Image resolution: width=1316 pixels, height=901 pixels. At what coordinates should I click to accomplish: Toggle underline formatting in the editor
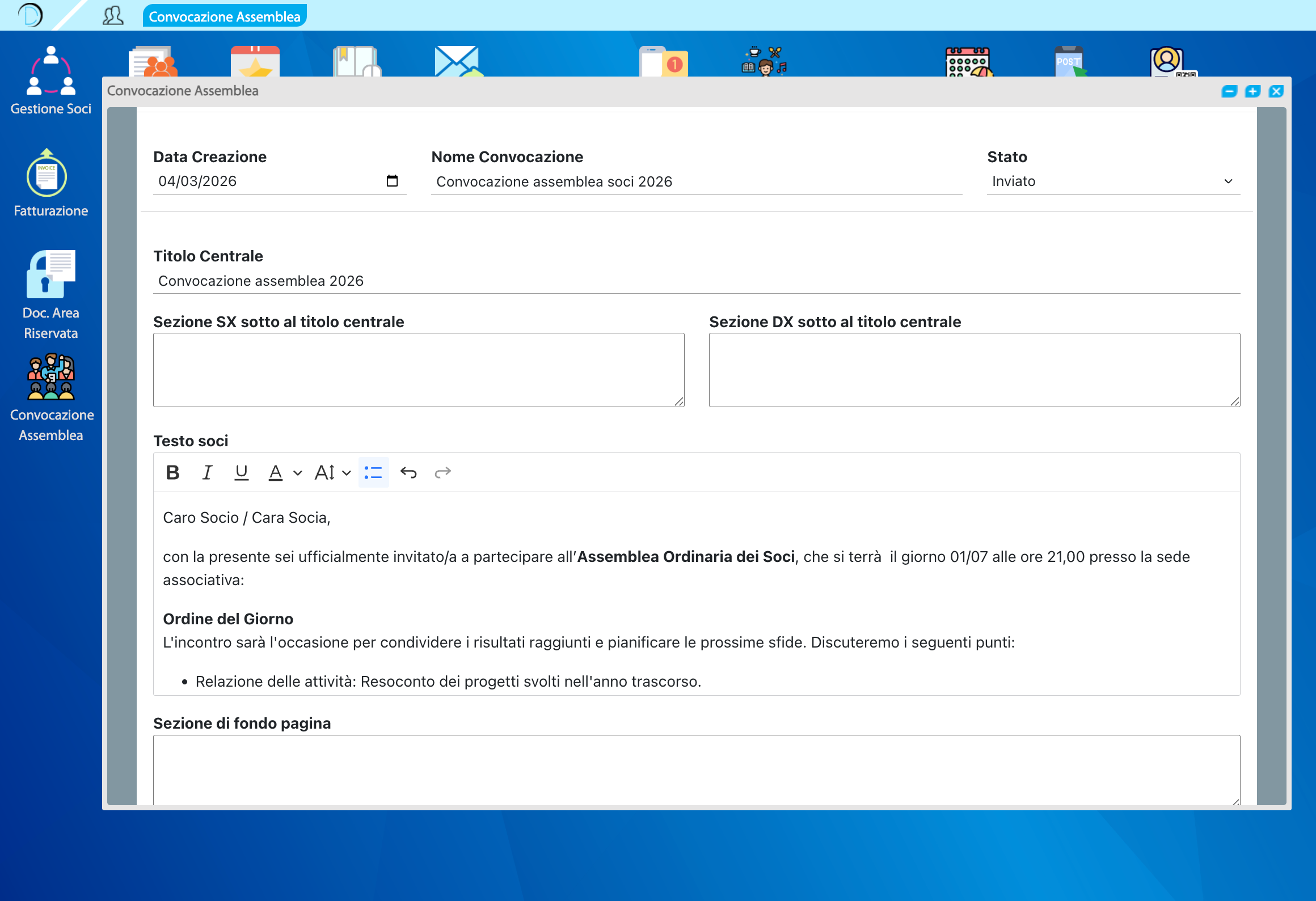[x=242, y=472]
